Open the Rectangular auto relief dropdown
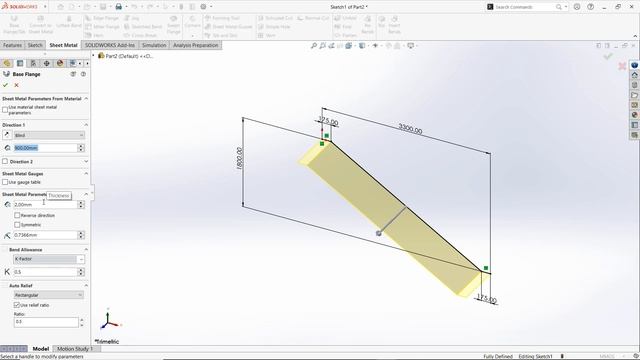This screenshot has width=640, height=360. pyautogui.click(x=49, y=295)
